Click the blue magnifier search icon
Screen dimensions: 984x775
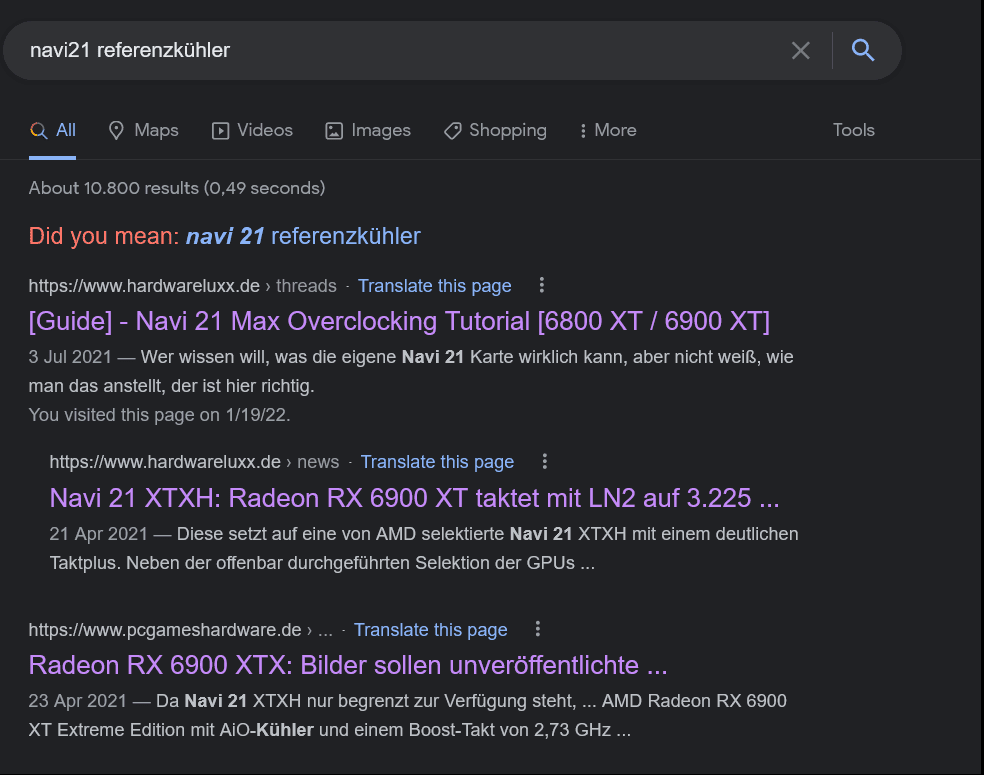point(863,50)
